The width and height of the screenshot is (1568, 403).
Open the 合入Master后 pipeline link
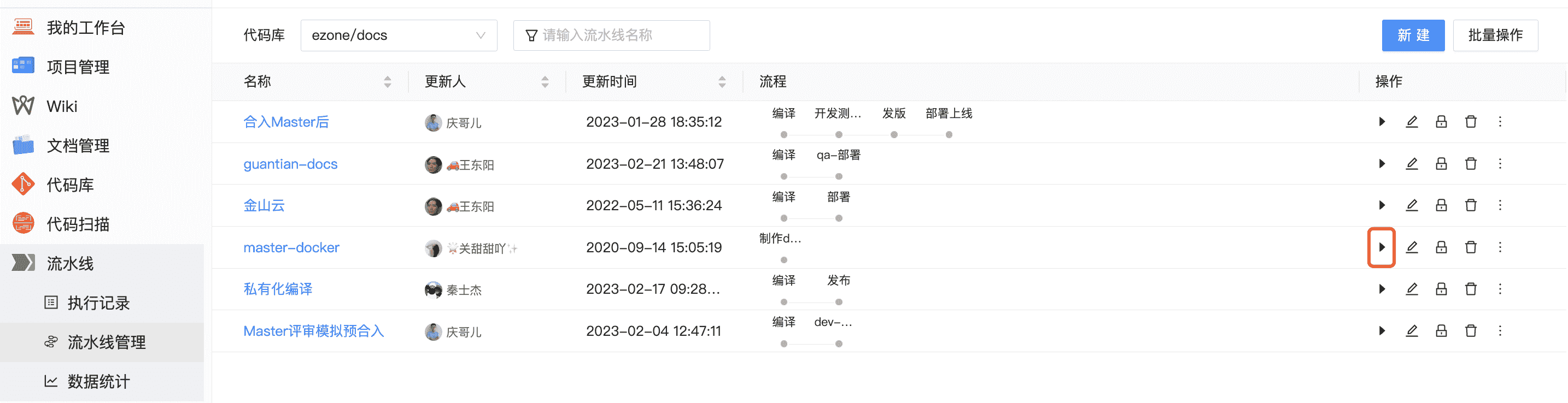(286, 122)
